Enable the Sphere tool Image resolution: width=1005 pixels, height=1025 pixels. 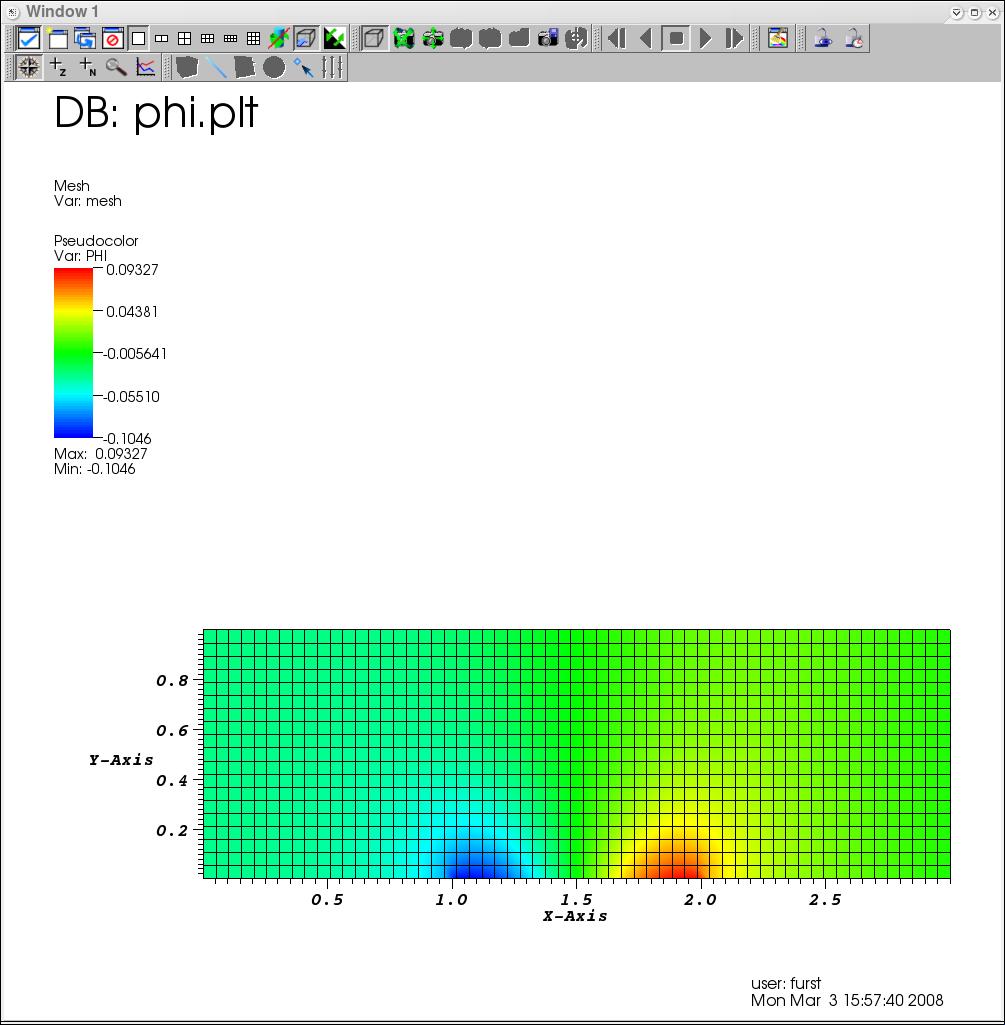[x=274, y=67]
